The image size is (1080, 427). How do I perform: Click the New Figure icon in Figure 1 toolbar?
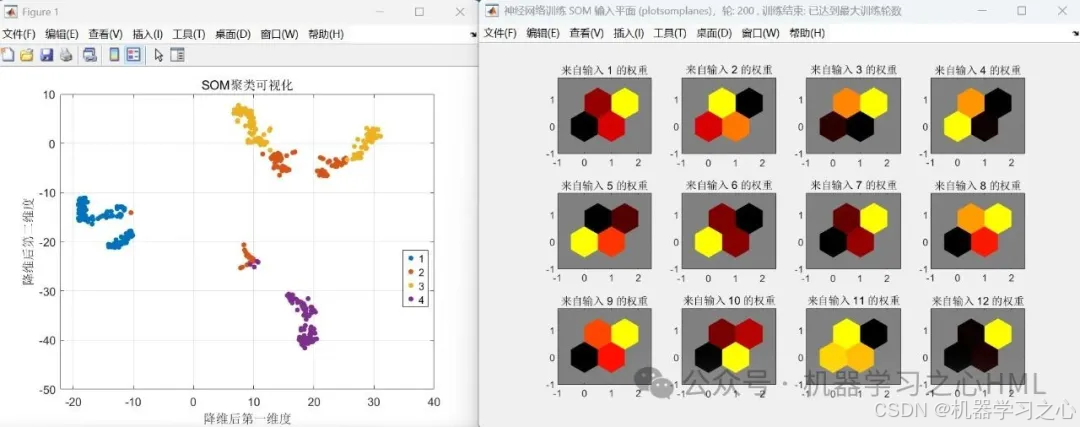(x=8, y=55)
